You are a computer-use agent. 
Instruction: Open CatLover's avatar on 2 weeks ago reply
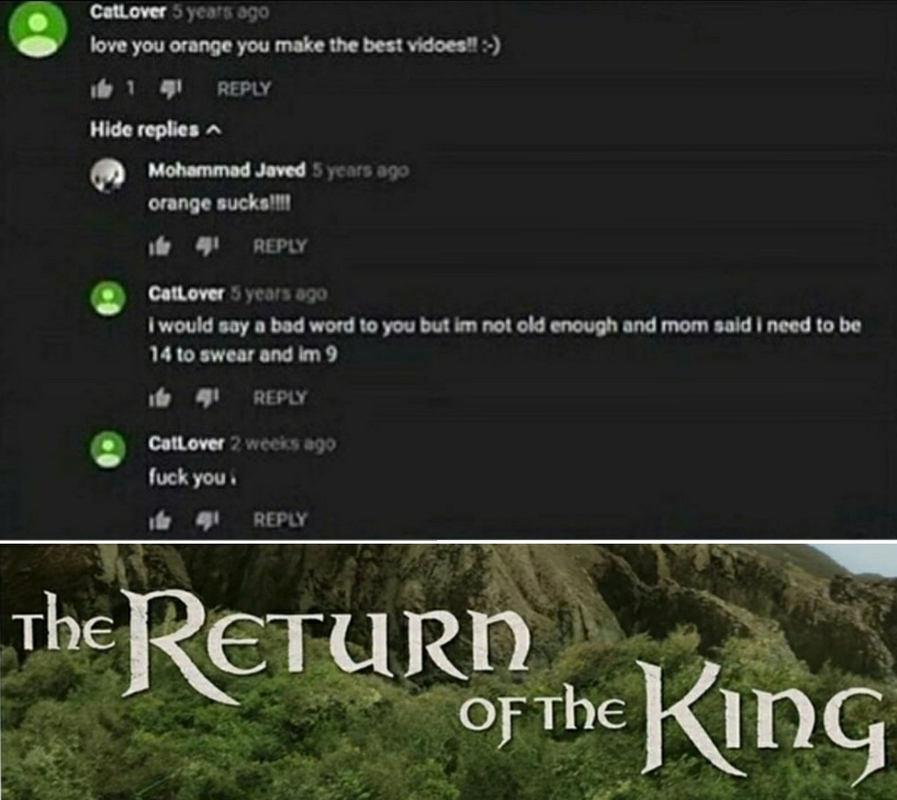click(x=108, y=450)
